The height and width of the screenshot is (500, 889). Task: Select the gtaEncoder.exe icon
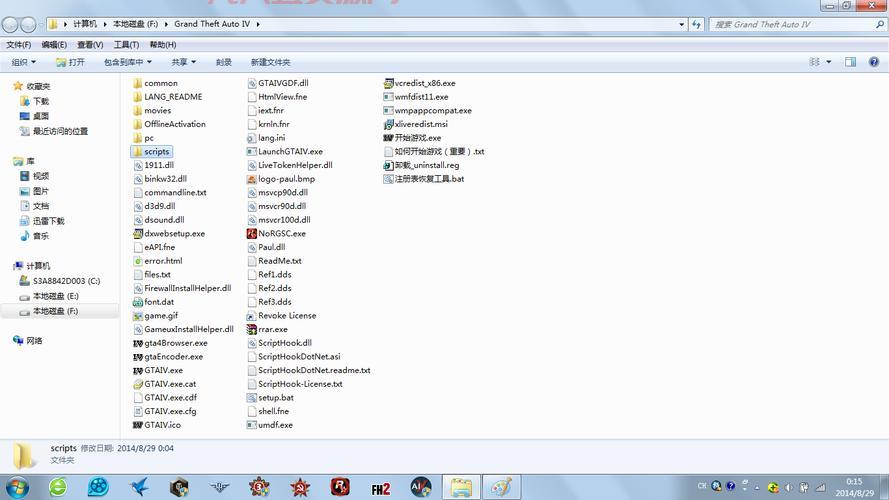point(138,357)
